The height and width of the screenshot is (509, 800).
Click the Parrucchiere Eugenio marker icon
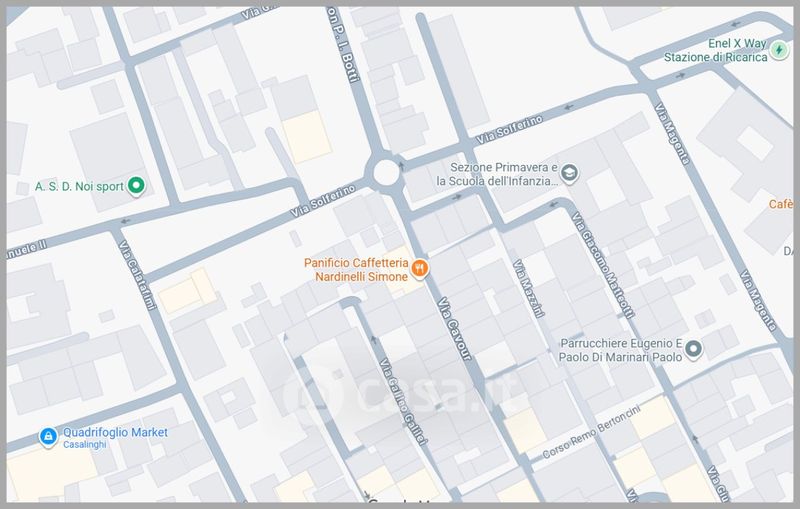695,349
